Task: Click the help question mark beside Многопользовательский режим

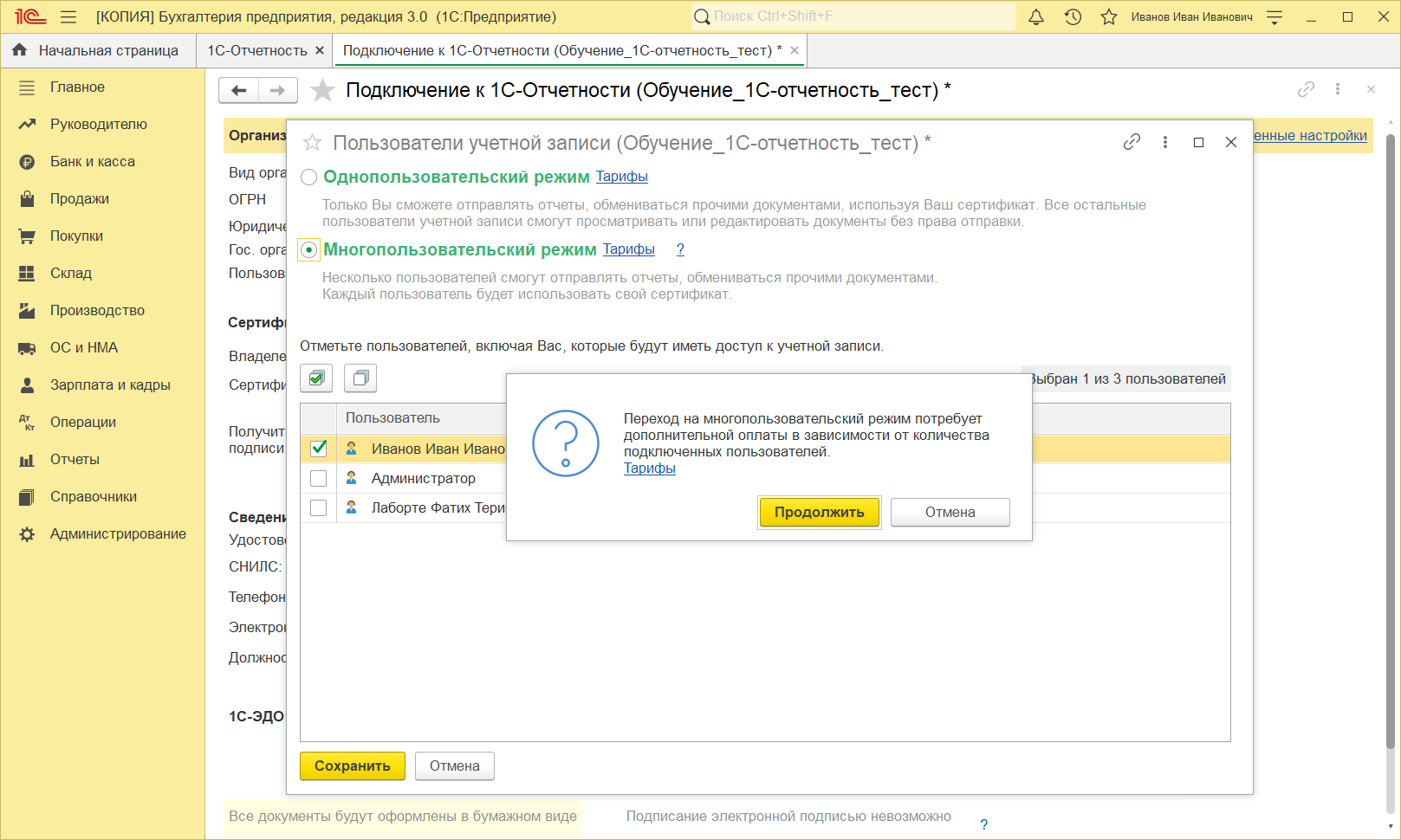Action: tap(680, 249)
